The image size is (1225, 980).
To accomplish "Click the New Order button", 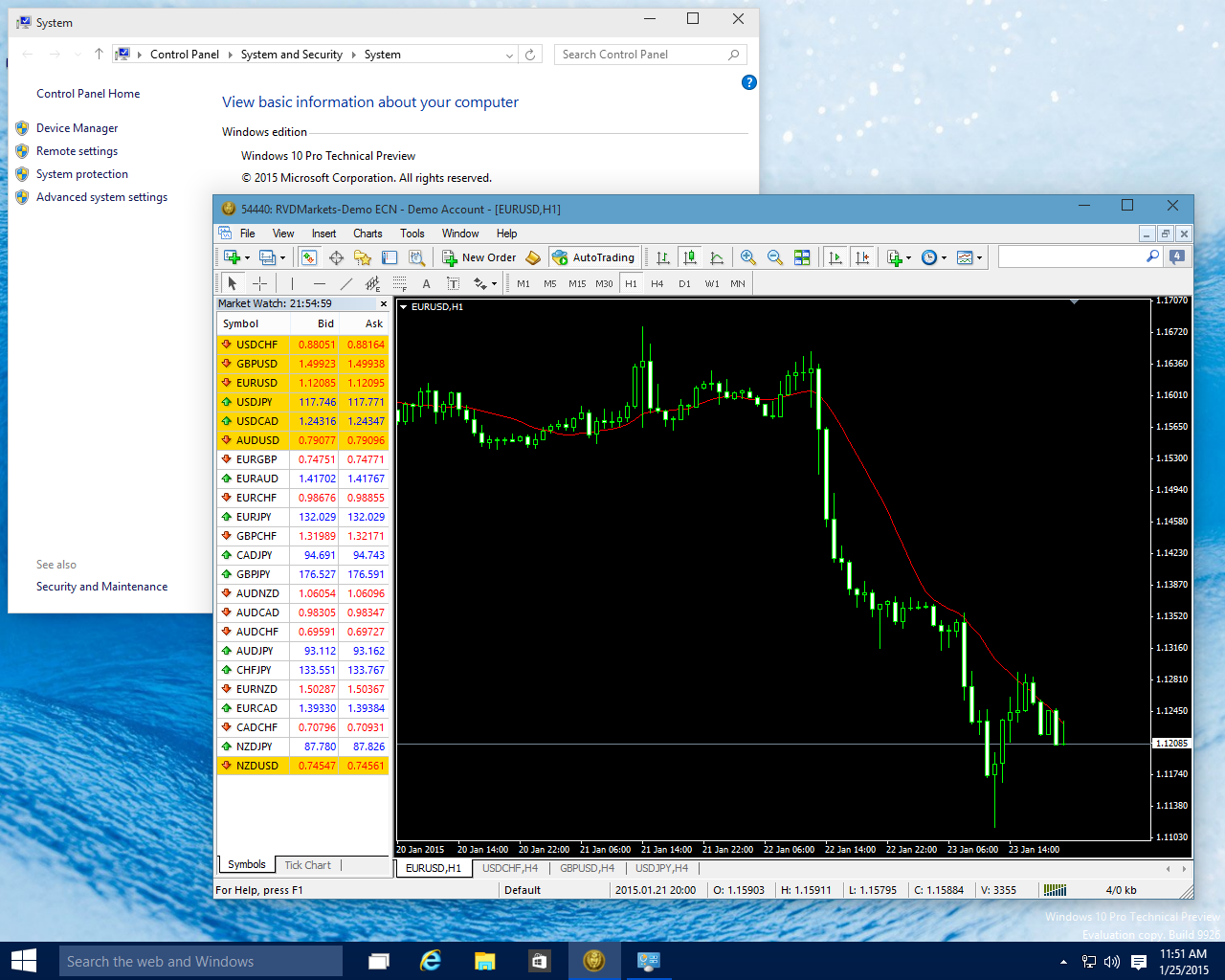I will pos(479,257).
